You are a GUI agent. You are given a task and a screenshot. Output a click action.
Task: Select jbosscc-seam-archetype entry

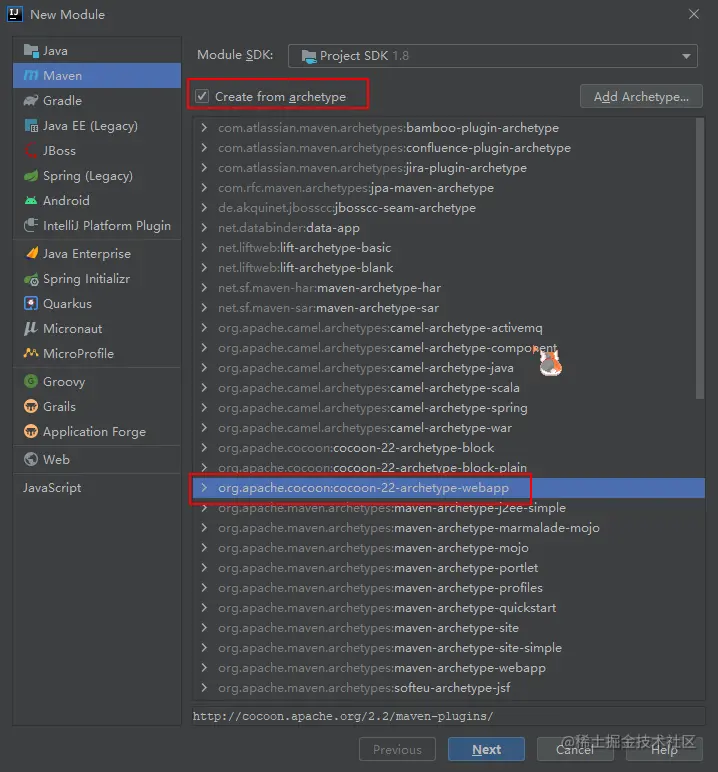point(449,208)
